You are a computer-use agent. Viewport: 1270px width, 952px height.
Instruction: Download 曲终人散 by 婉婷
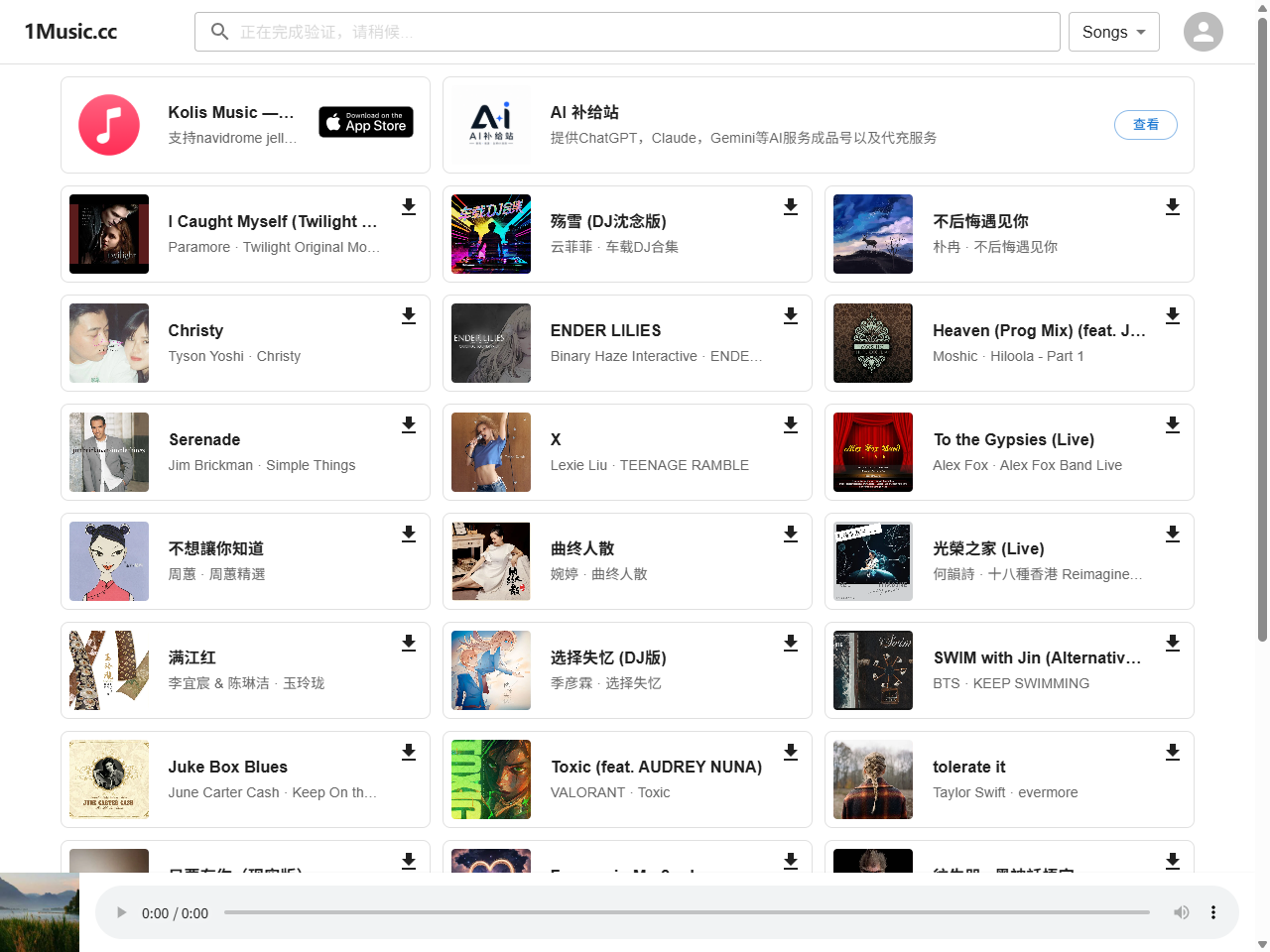click(791, 534)
